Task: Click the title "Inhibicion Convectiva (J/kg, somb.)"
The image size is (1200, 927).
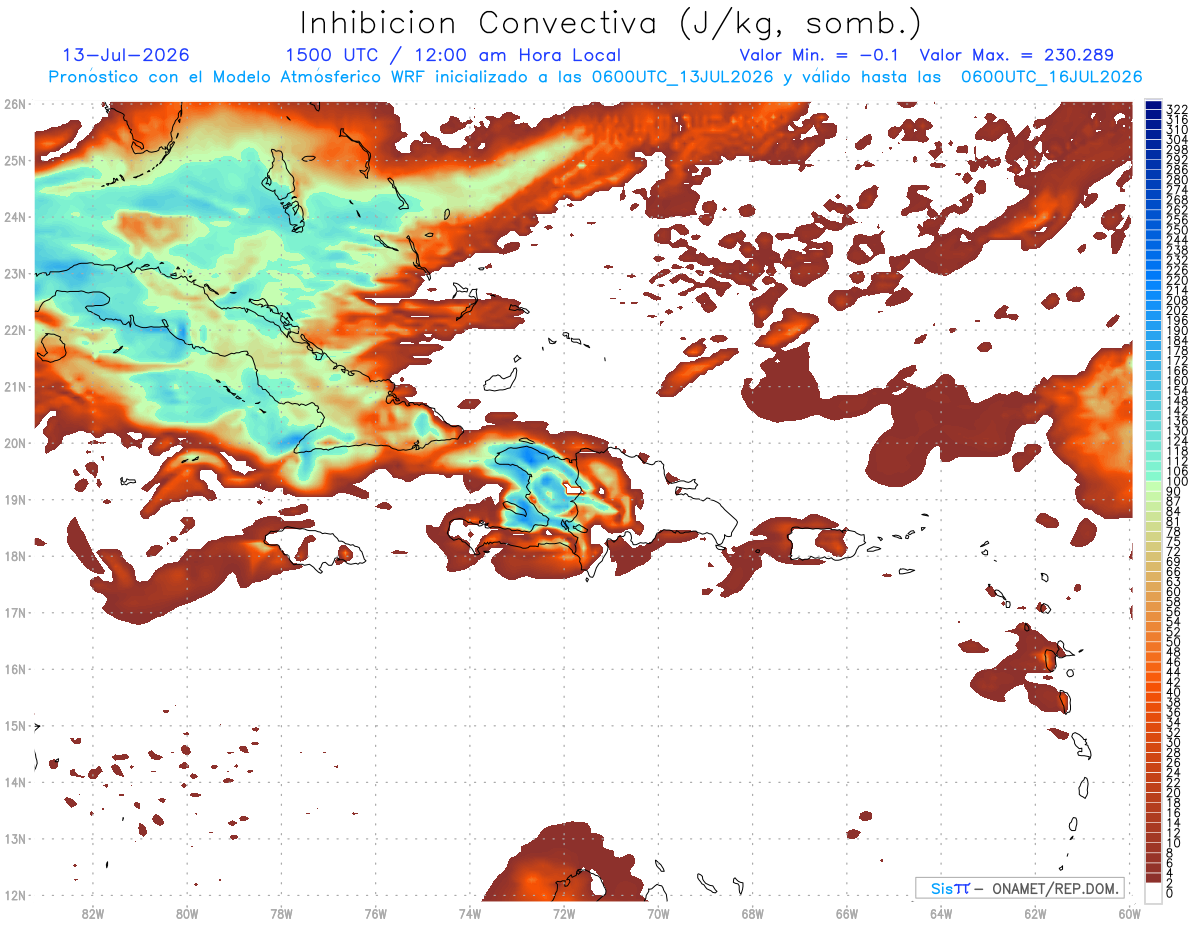Action: pos(610,24)
